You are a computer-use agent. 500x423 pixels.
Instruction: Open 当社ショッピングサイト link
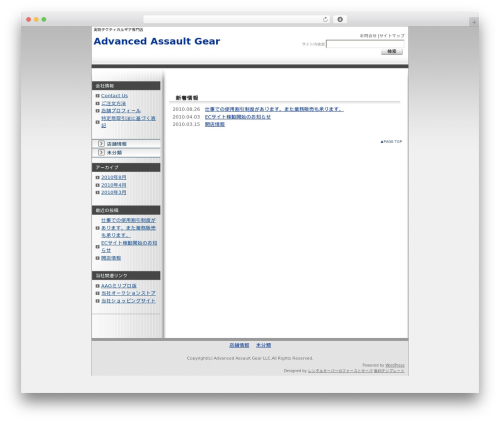point(128,301)
